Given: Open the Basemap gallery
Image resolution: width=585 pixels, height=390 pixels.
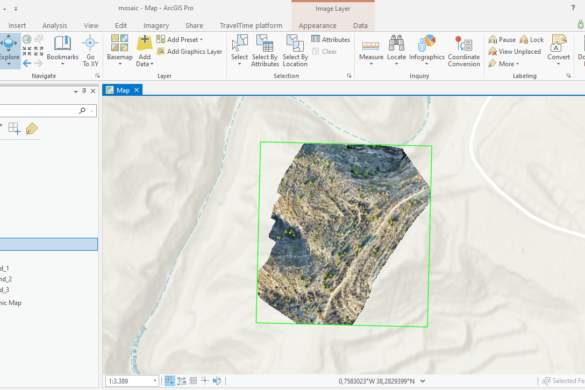Looking at the screenshot, I should click(120, 50).
